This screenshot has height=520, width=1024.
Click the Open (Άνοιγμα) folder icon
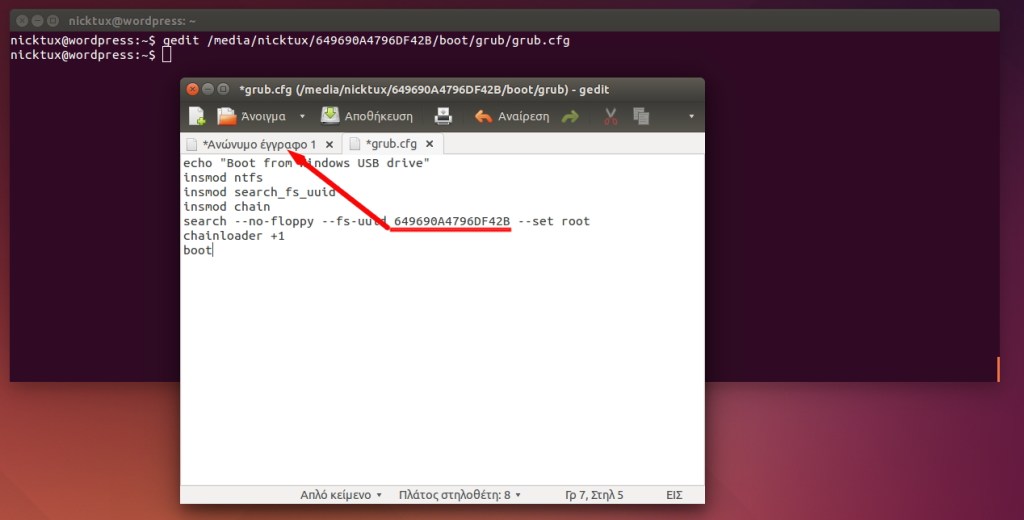227,116
